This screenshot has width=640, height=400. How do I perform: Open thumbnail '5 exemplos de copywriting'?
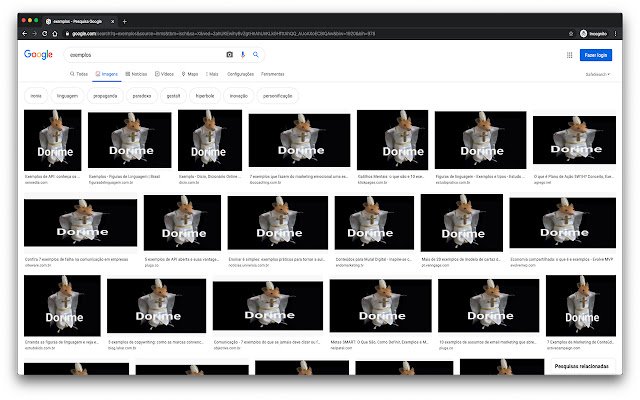click(x=156, y=306)
